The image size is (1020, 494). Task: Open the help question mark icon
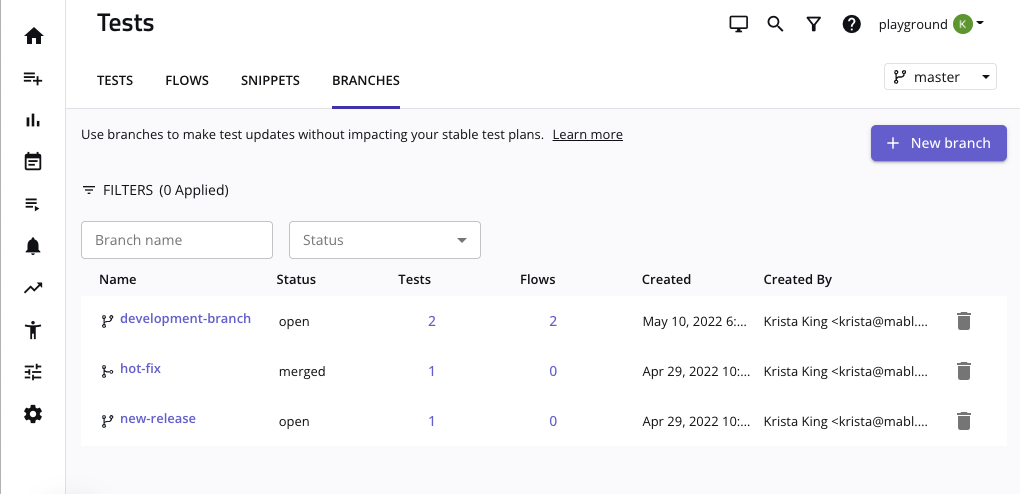click(x=851, y=24)
